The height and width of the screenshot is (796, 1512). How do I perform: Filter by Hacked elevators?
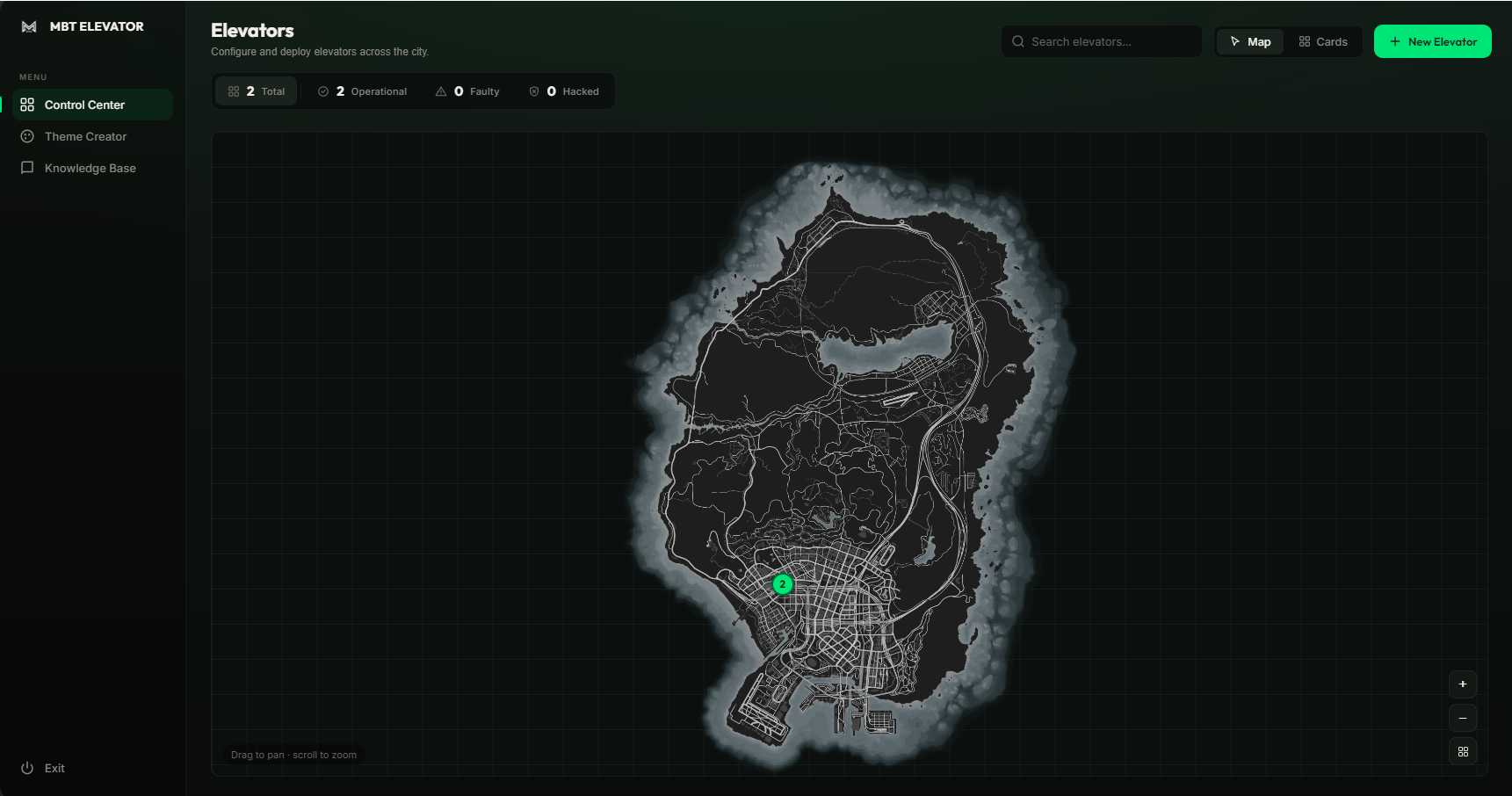click(564, 91)
